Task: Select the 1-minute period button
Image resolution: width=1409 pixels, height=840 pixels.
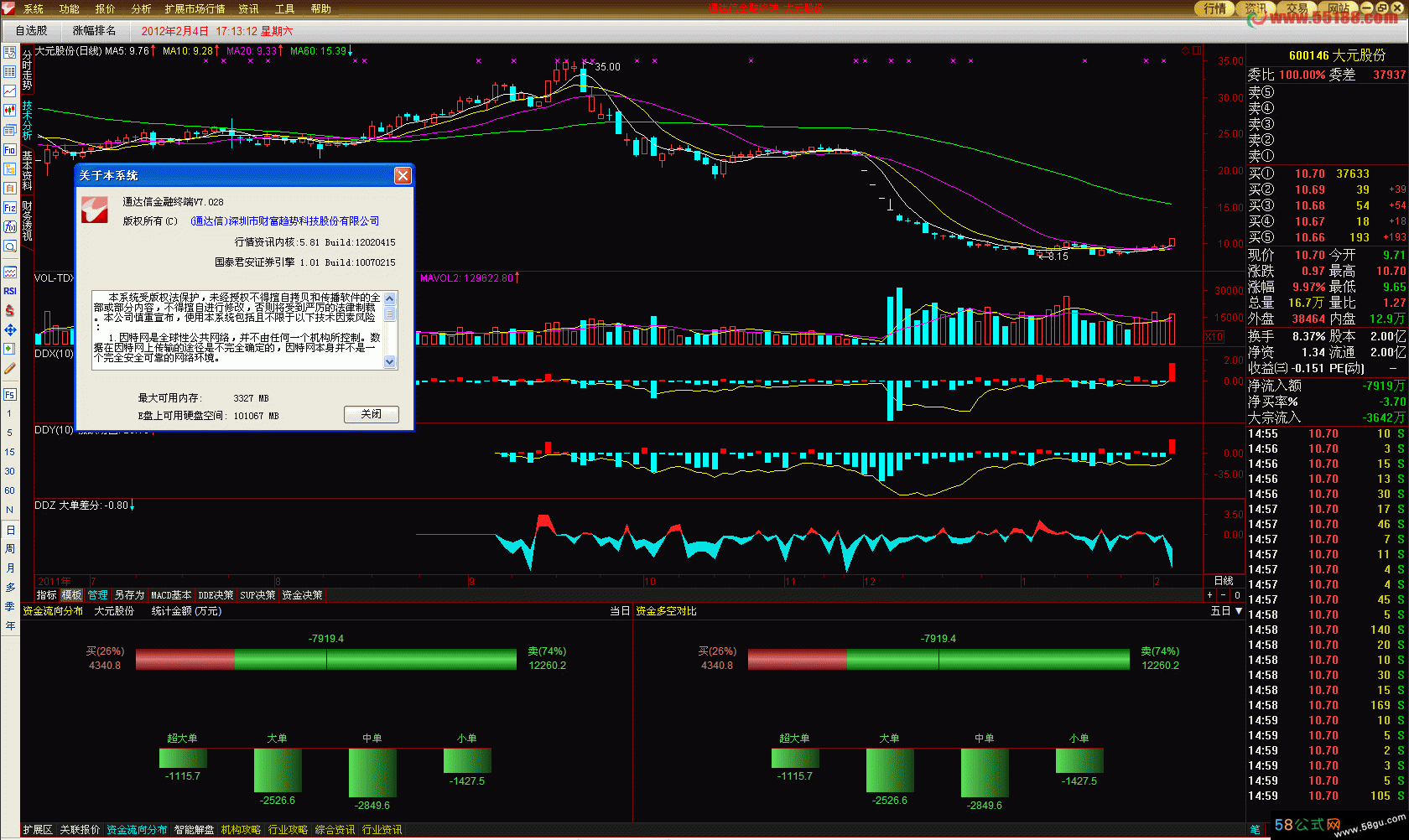Action: [10, 413]
